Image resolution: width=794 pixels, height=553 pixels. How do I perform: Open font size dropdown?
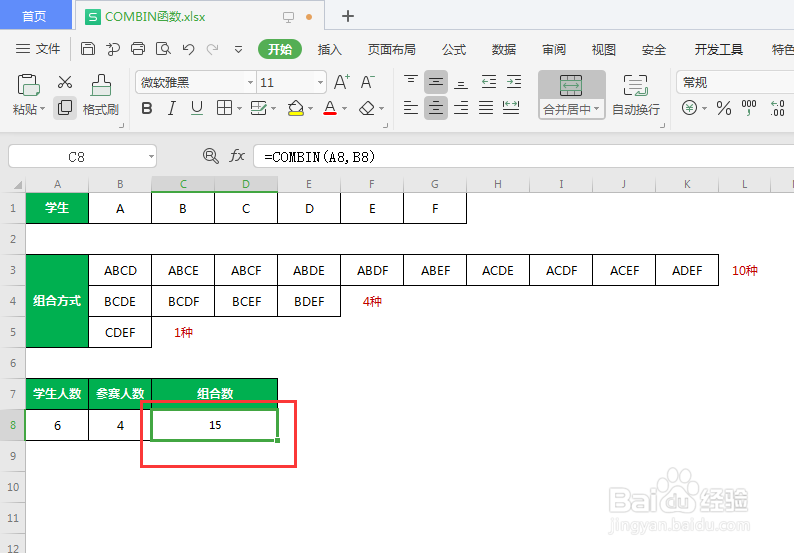[x=320, y=82]
